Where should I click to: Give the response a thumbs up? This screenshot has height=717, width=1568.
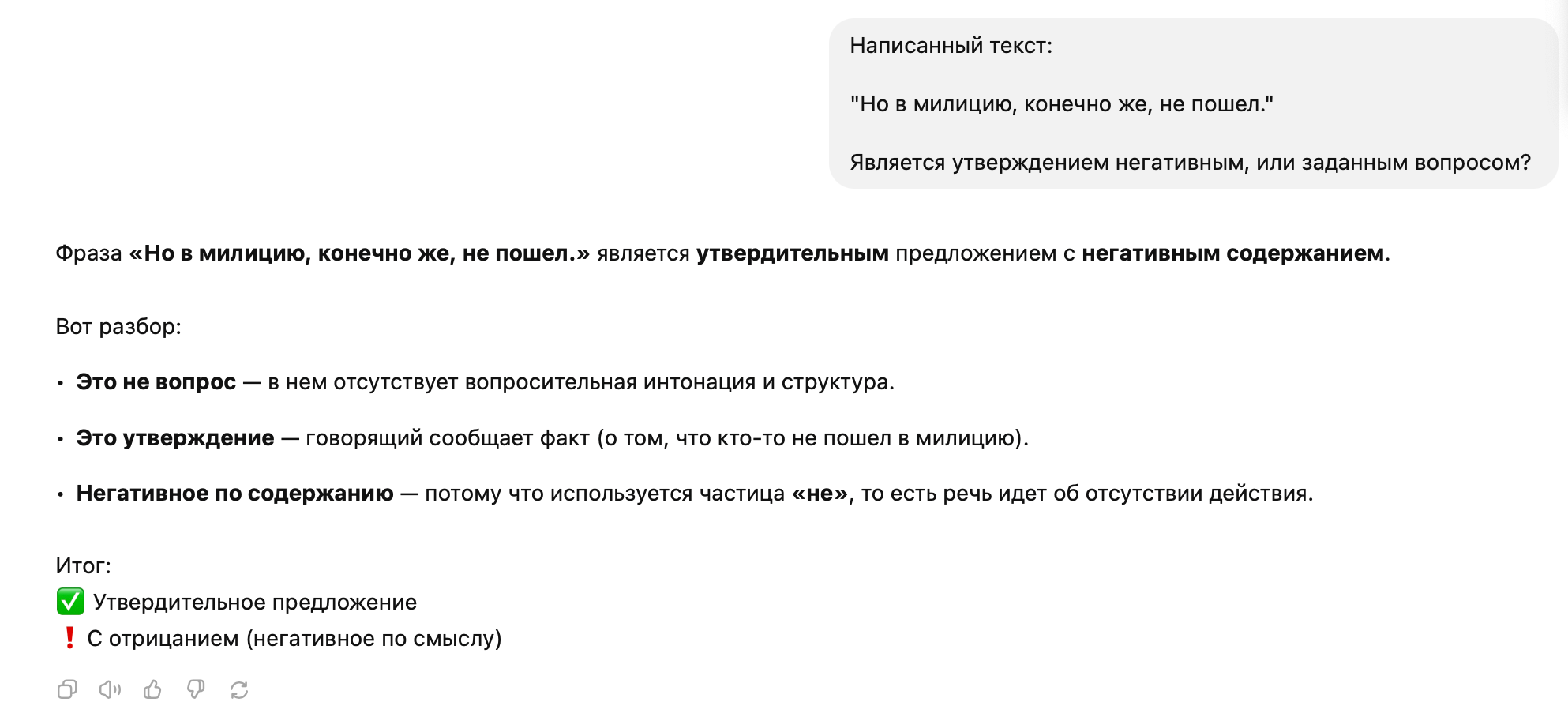(152, 689)
